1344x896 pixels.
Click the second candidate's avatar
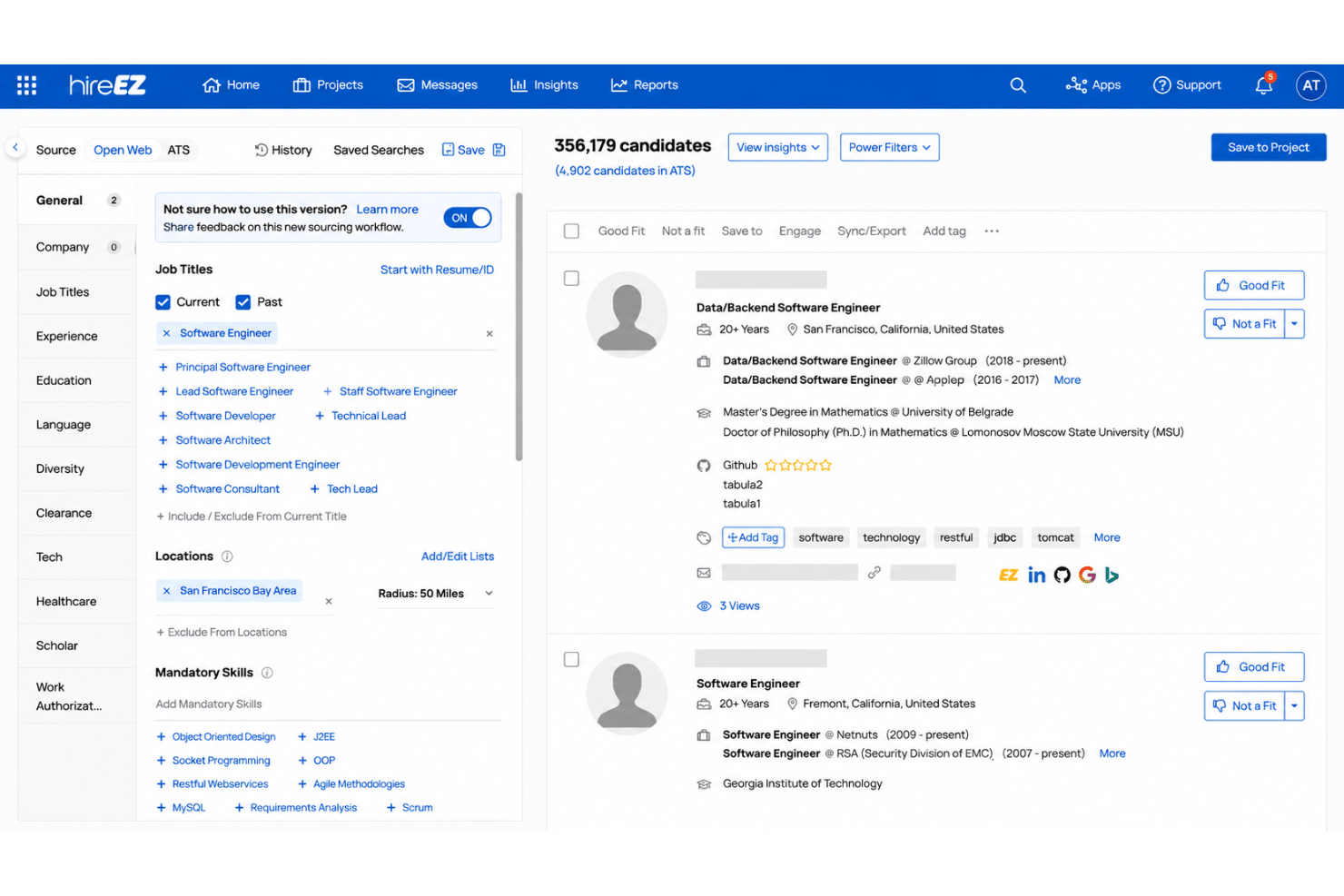627,694
